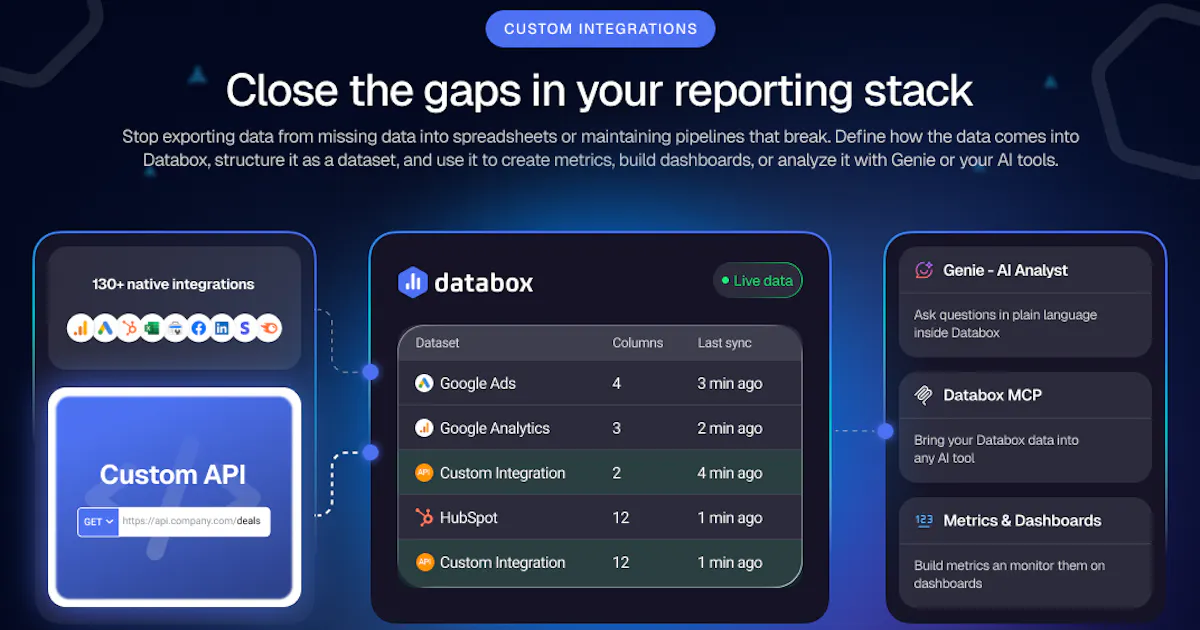Click the LinkedIn integration icon
The width and height of the screenshot is (1200, 630).
(x=222, y=328)
